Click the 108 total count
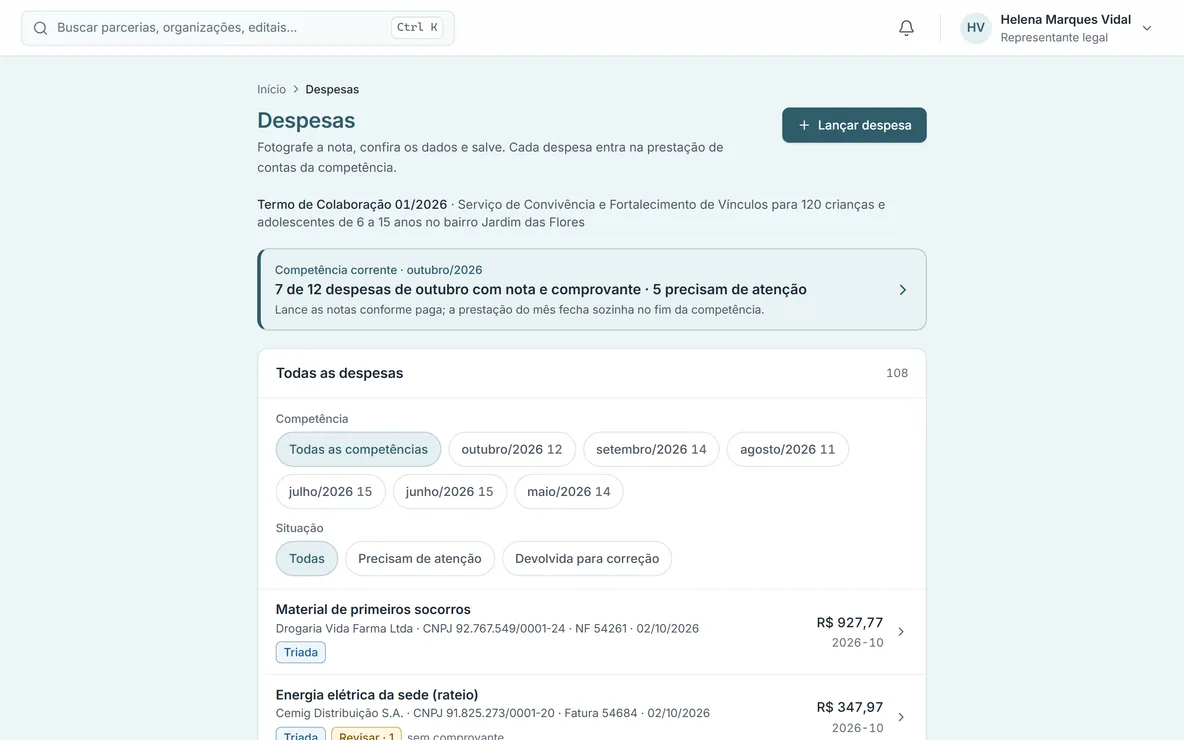 point(897,373)
